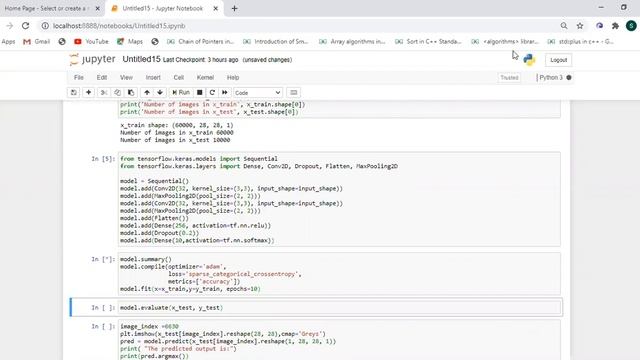This screenshot has width=640, height=360.
Task: Open the Edit menu
Action: pyautogui.click(x=102, y=78)
